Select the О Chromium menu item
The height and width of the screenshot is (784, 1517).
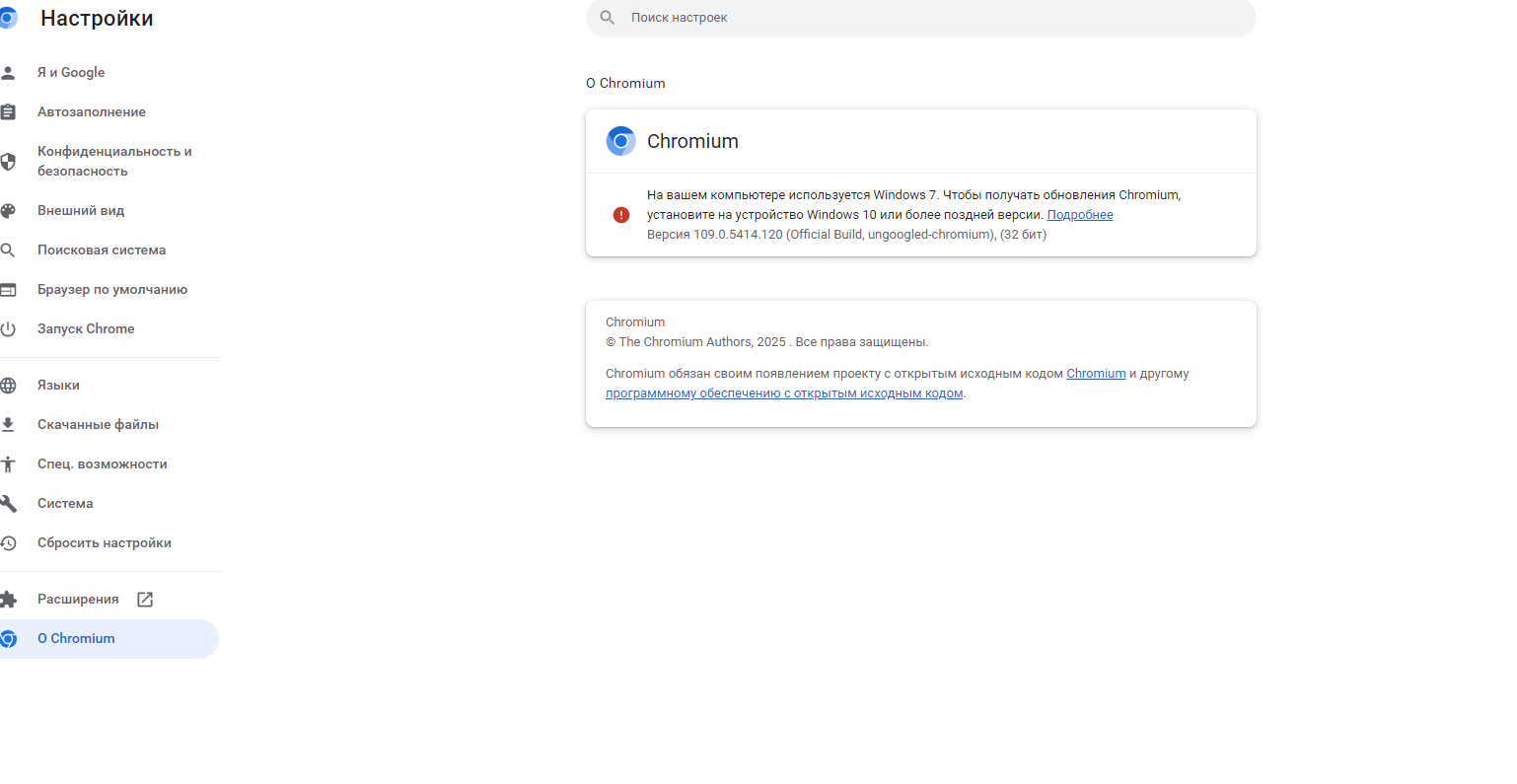(x=109, y=638)
